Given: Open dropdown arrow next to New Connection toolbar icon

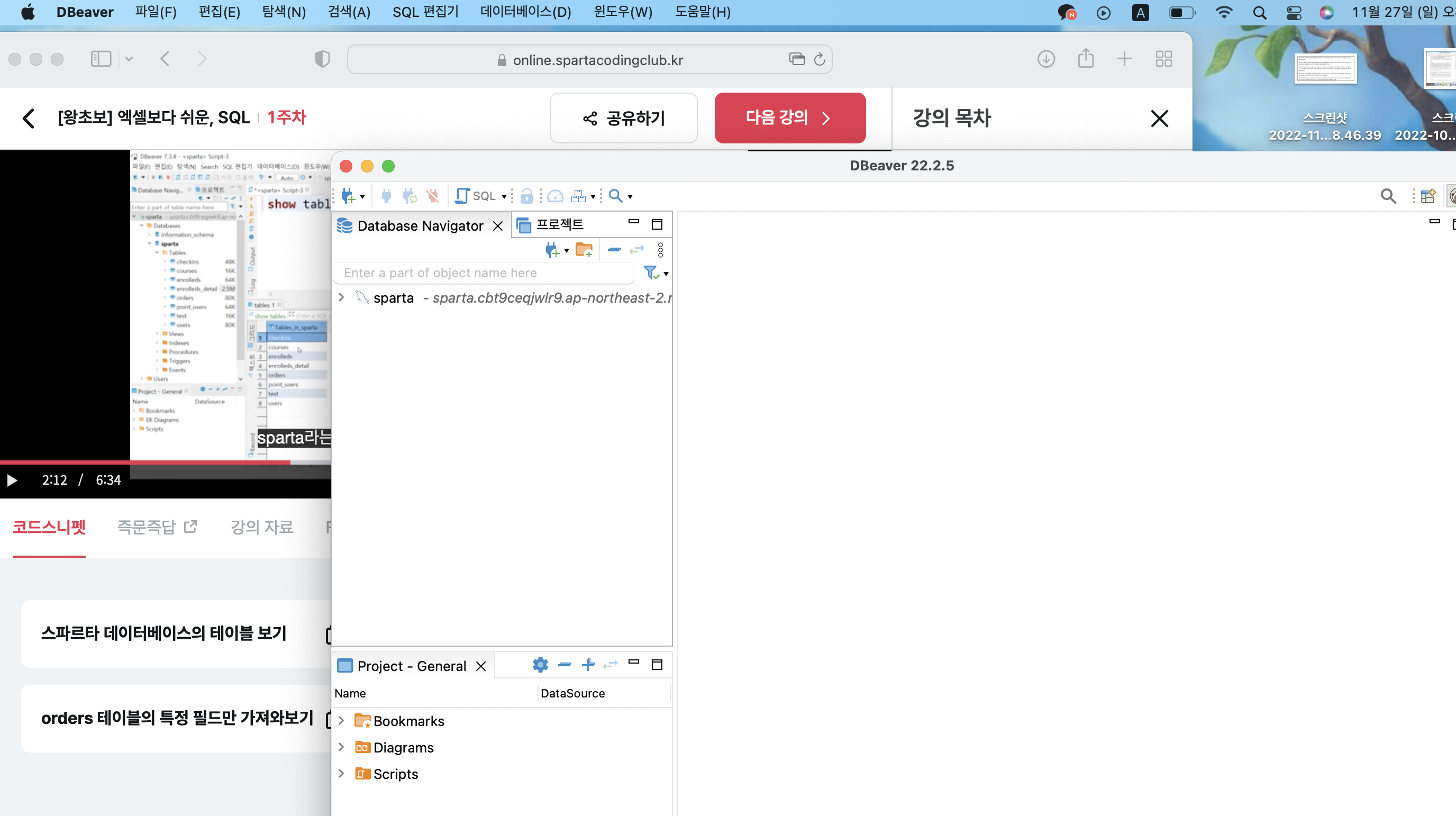Looking at the screenshot, I should click(363, 197).
